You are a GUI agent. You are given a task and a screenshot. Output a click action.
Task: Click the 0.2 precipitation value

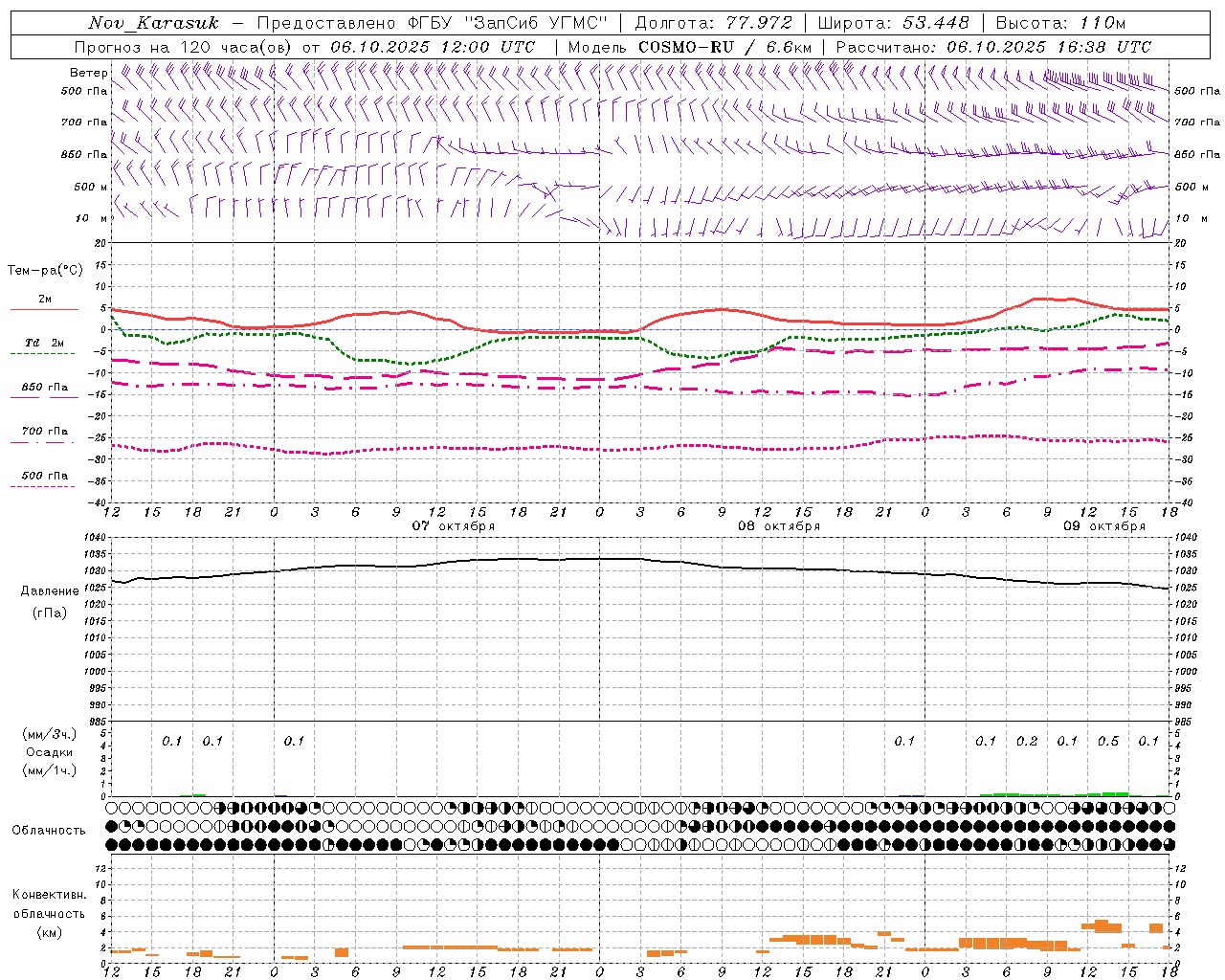pyautogui.click(x=1027, y=742)
